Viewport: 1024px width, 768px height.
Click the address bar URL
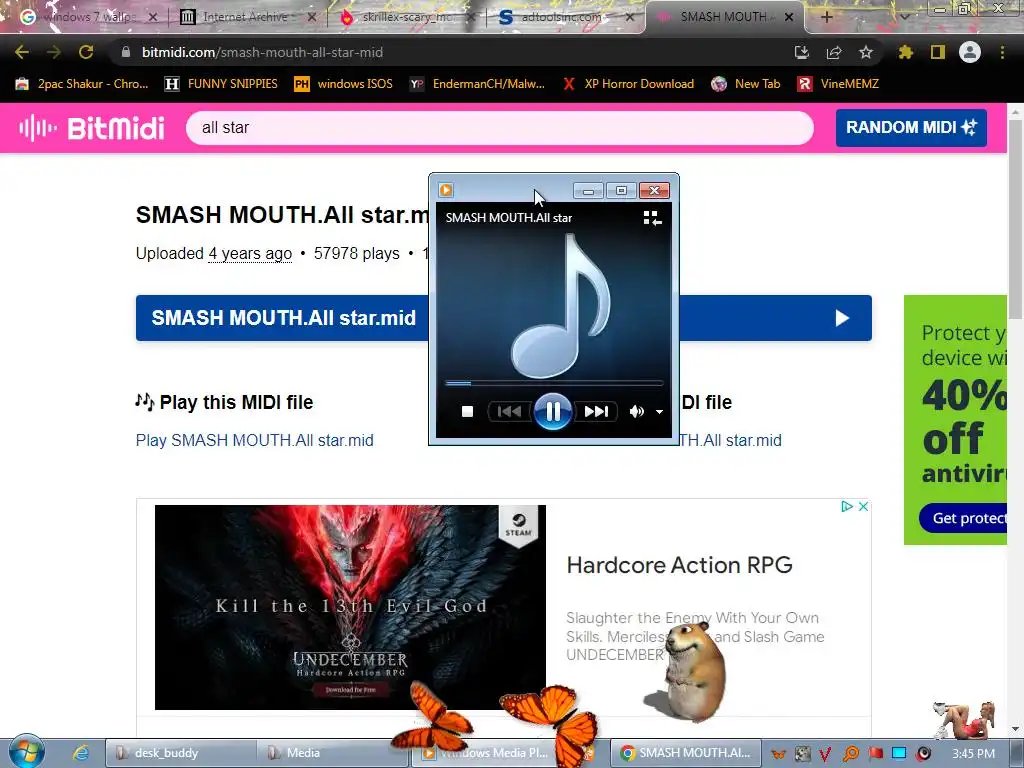[263, 52]
